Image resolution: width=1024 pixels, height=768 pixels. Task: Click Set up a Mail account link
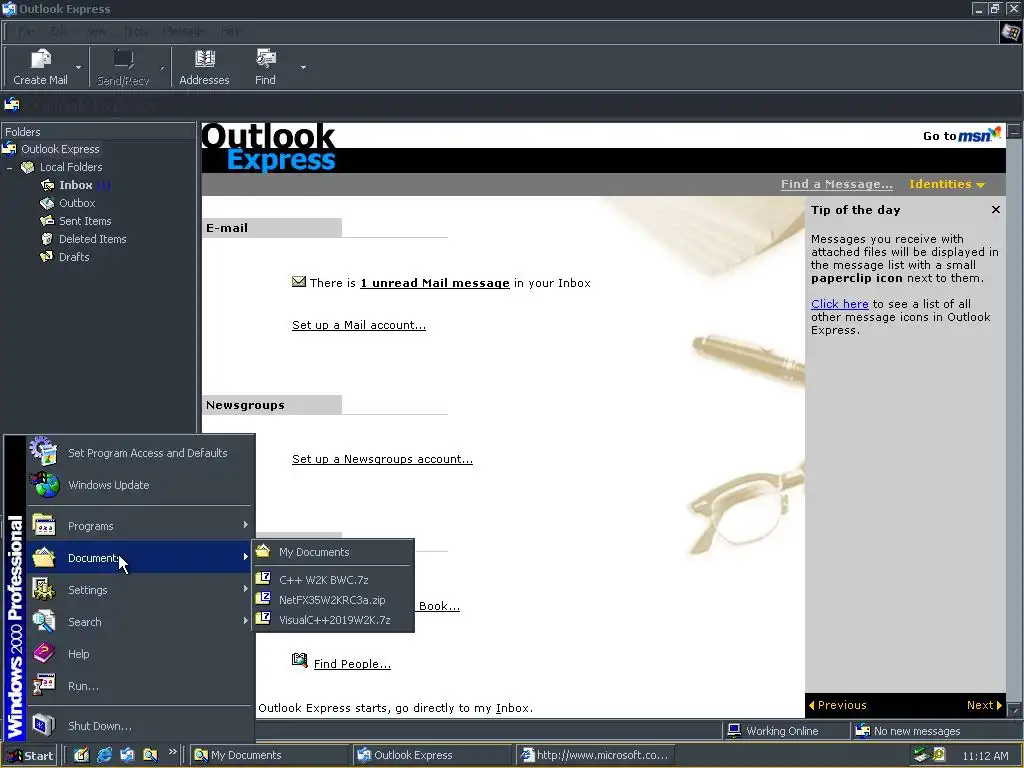(x=359, y=325)
